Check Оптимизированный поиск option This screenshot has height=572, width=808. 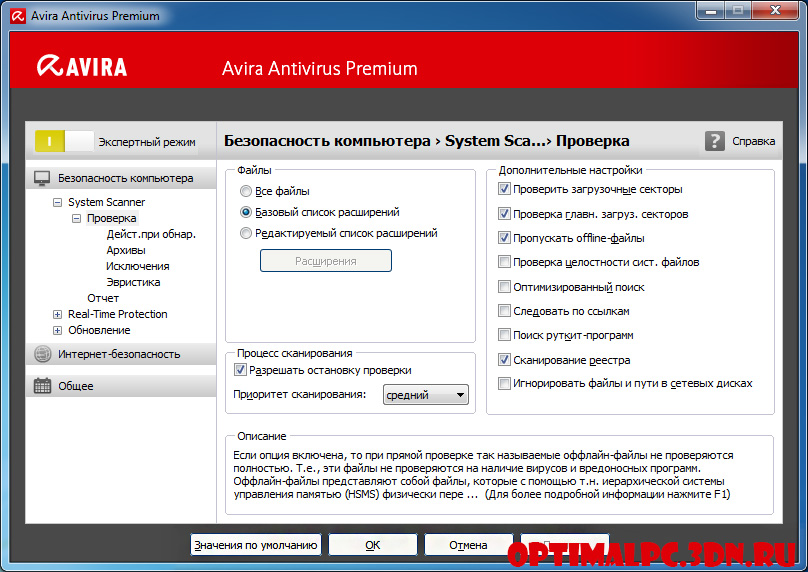pyautogui.click(x=504, y=287)
